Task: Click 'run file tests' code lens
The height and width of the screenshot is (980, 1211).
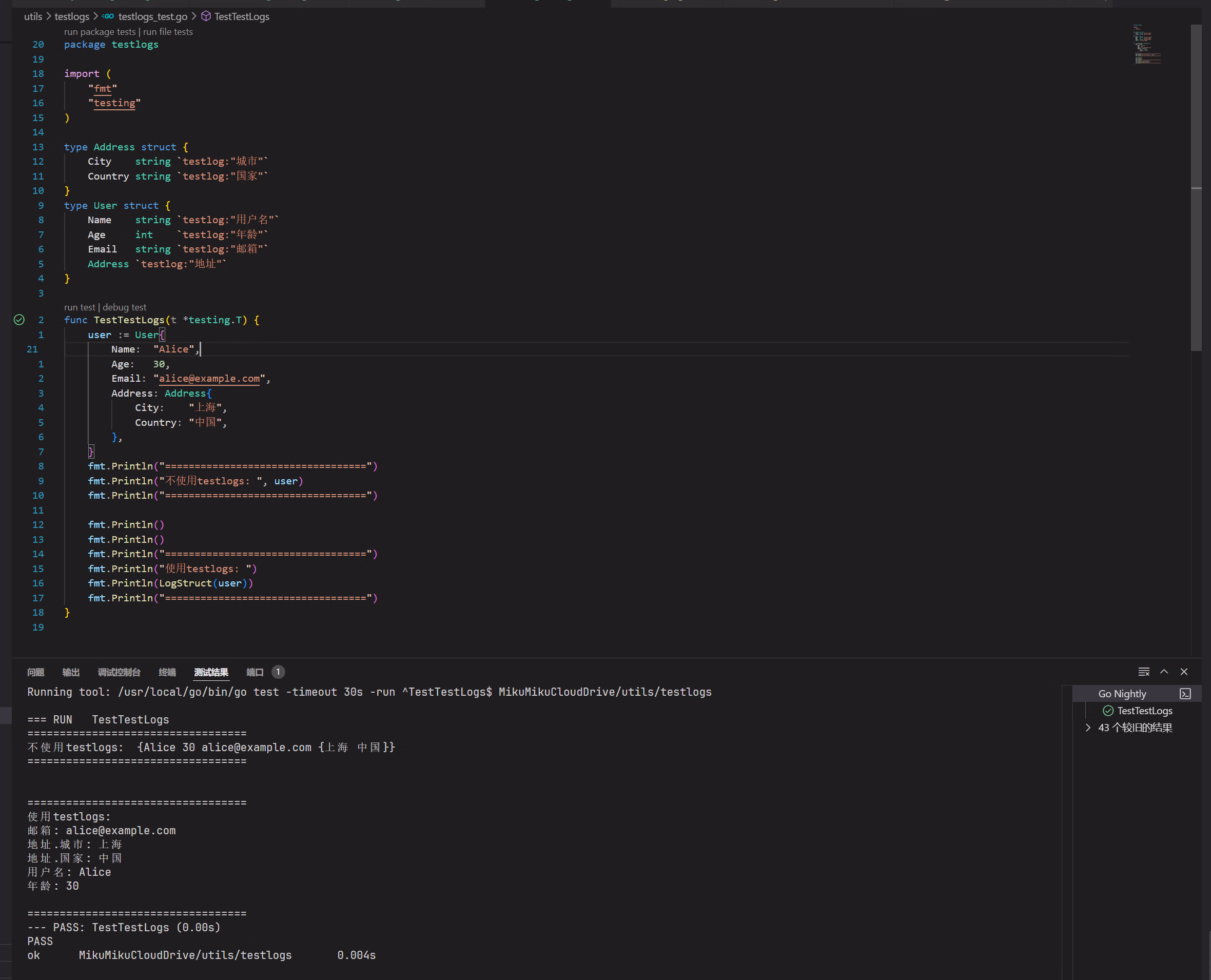Action: [168, 32]
